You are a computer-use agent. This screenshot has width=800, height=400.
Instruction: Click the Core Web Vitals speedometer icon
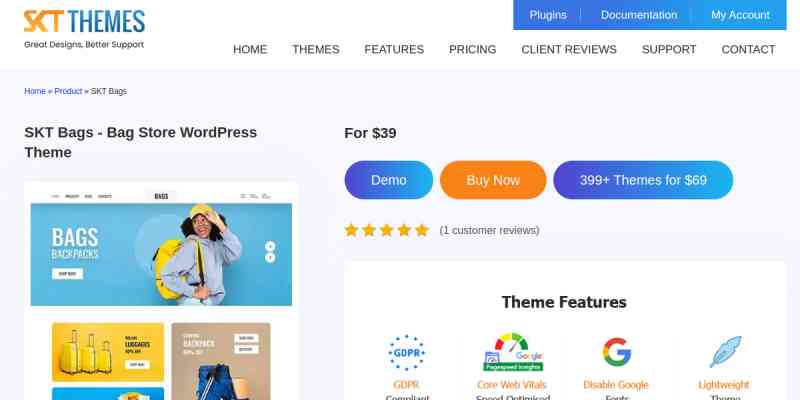[x=512, y=352]
